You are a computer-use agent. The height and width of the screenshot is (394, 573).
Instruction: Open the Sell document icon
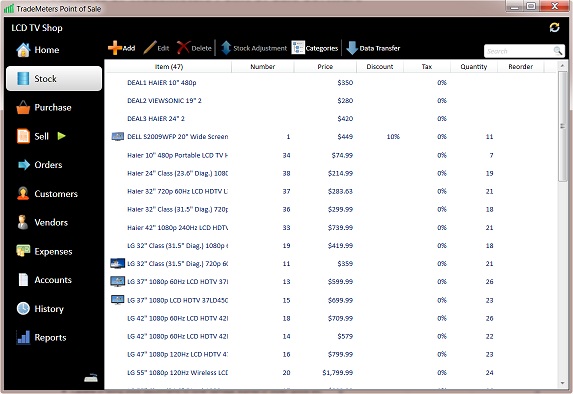click(x=23, y=136)
